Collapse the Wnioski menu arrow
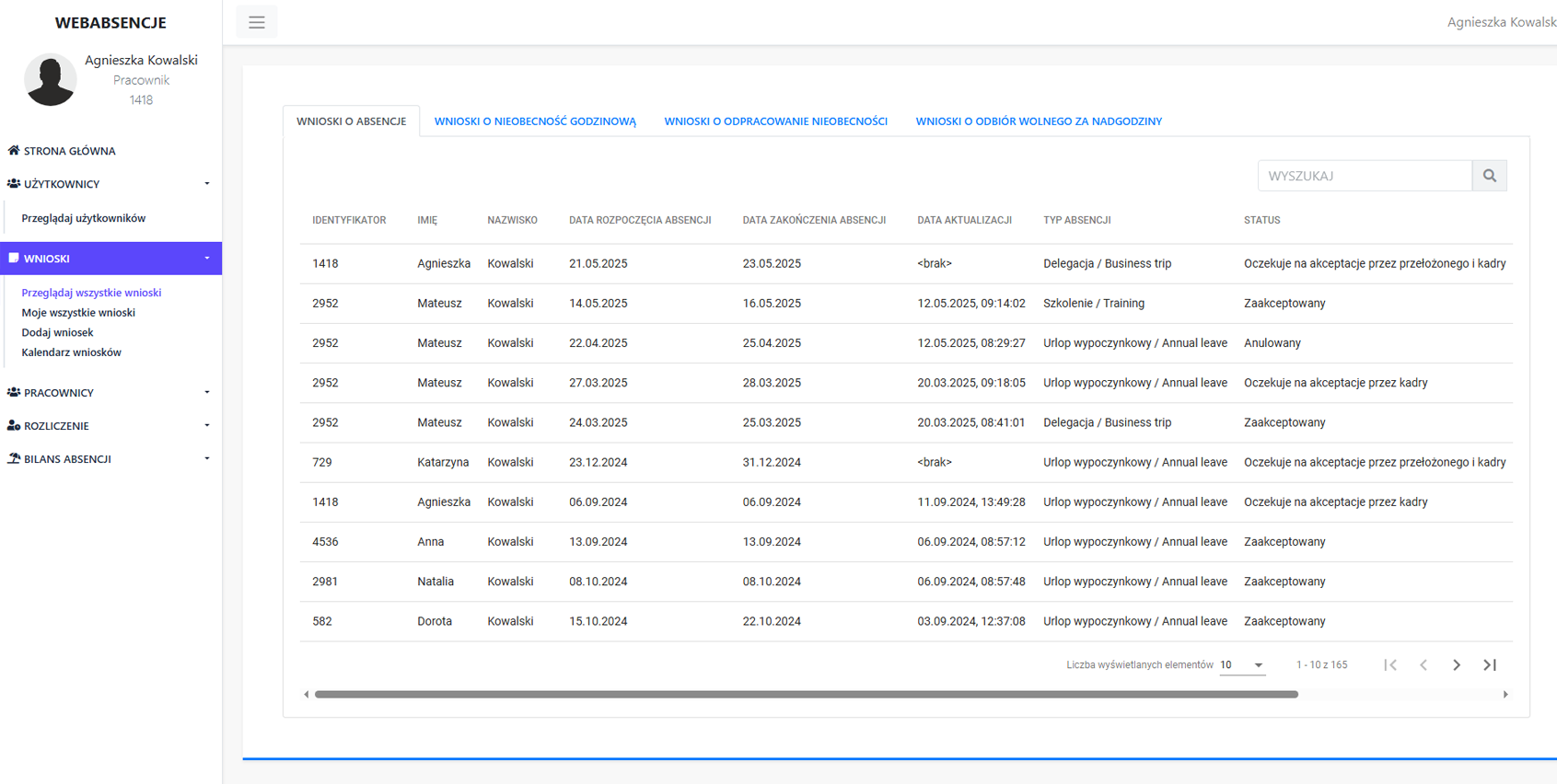The image size is (1557, 784). (x=207, y=259)
